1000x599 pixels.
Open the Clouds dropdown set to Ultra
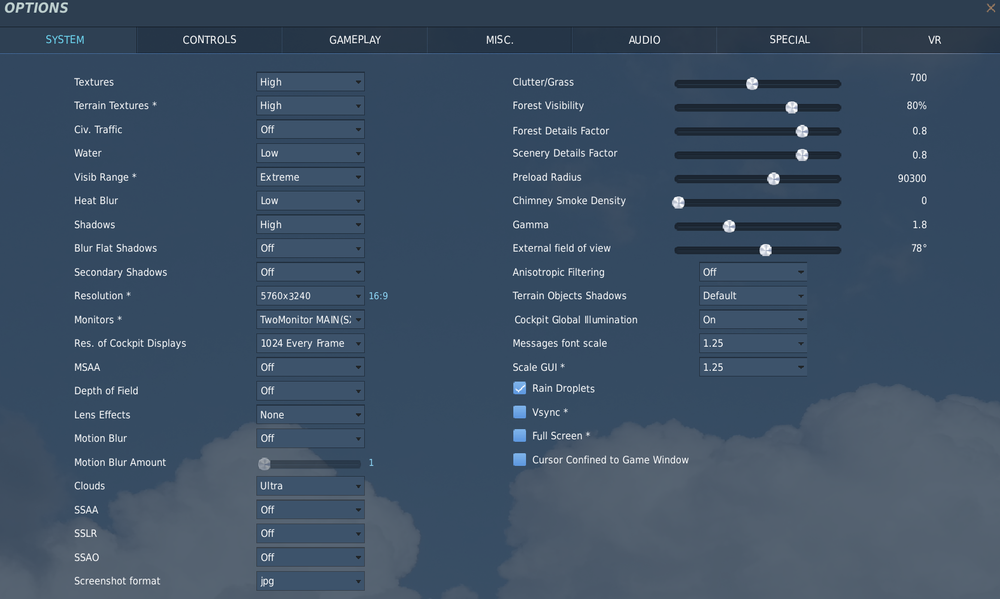(x=310, y=485)
